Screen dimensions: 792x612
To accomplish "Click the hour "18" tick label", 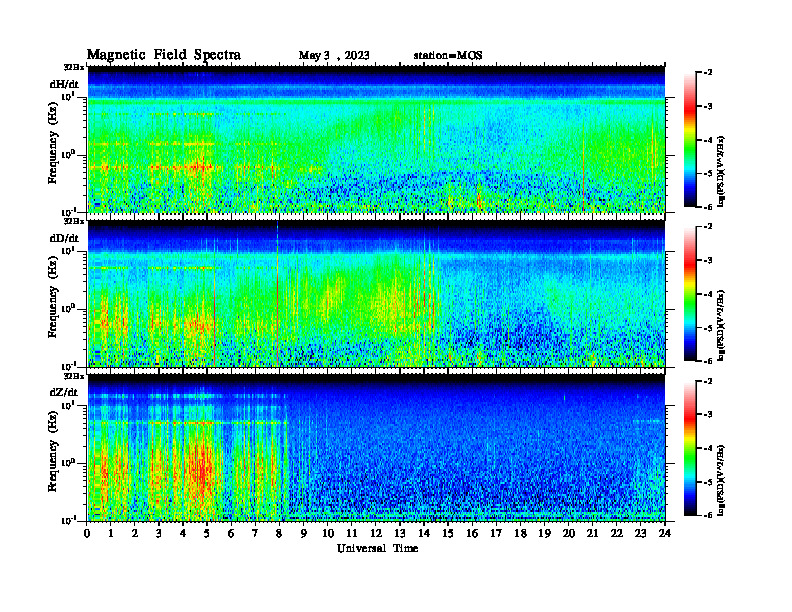I will (520, 533).
